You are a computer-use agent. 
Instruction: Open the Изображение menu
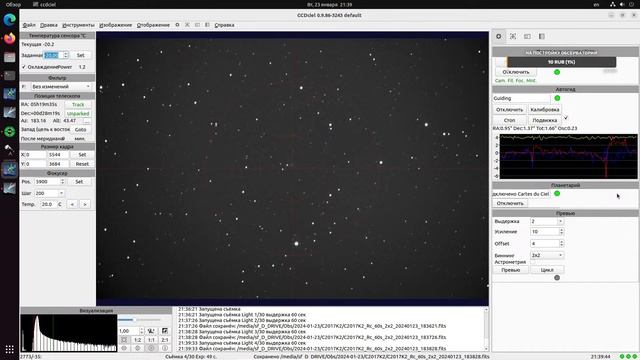tap(116, 25)
